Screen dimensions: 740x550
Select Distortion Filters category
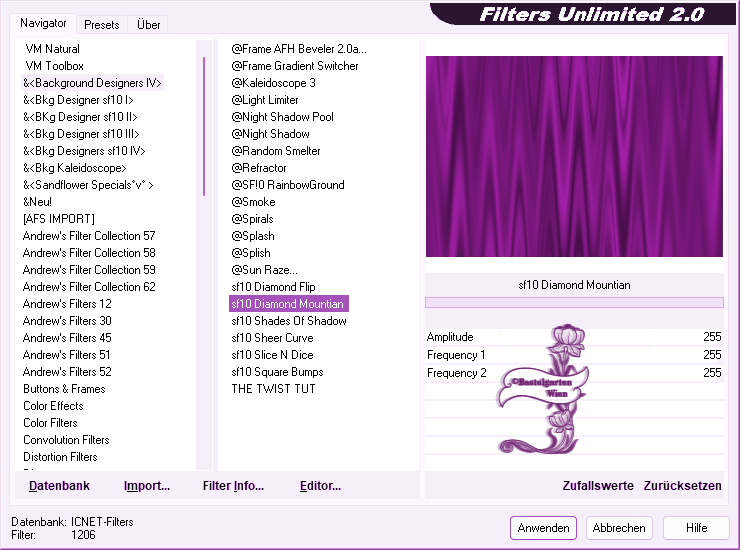point(60,457)
